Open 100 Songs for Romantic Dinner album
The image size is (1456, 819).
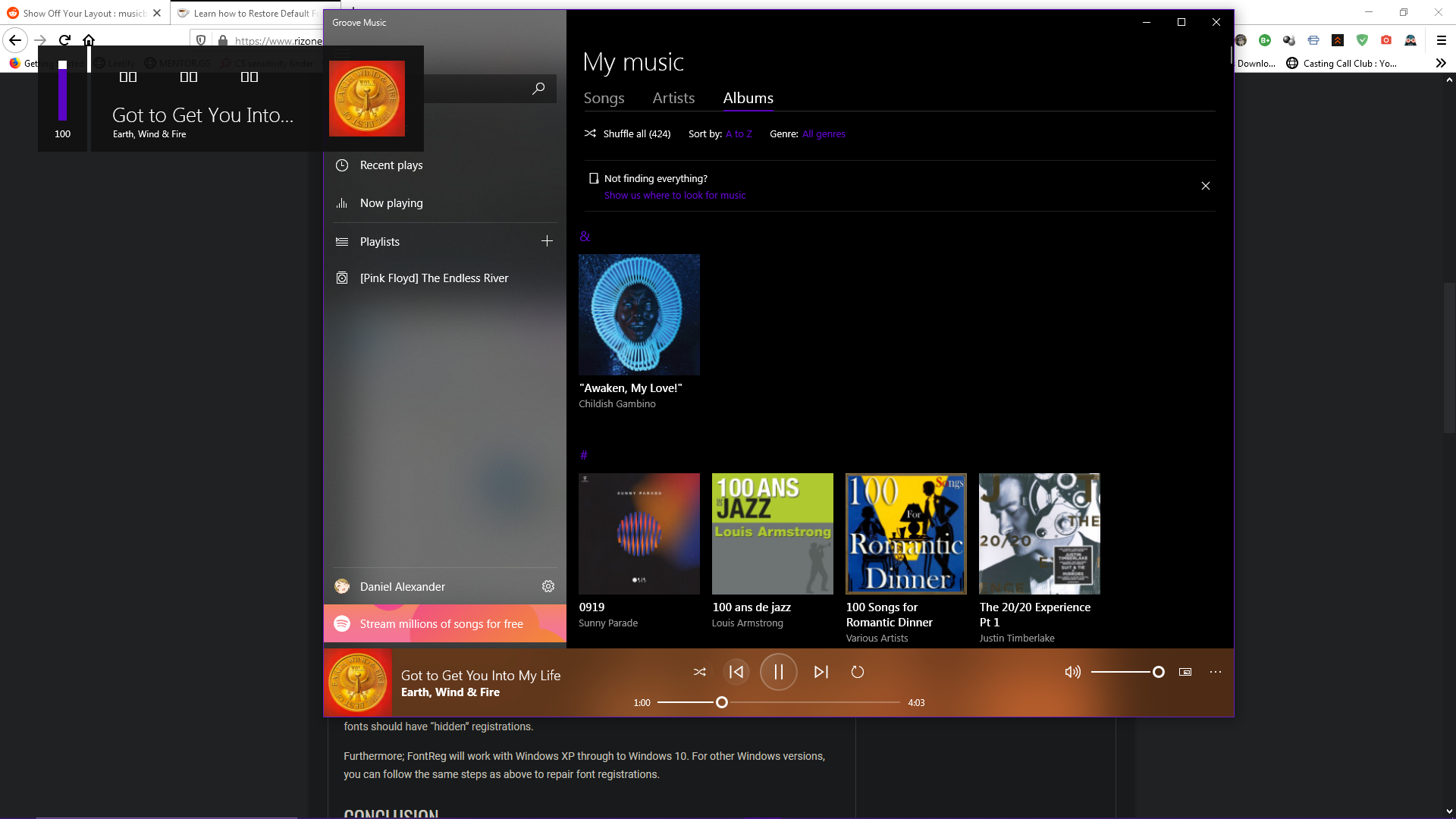coord(906,534)
